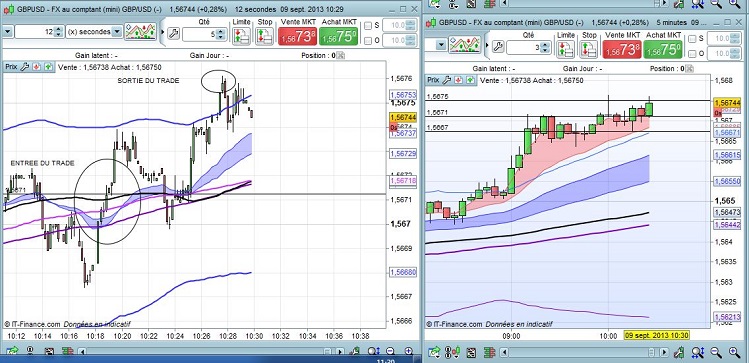Increase timeframe value 12 with spinner
This screenshot has height=363, width=749.
[59, 29]
